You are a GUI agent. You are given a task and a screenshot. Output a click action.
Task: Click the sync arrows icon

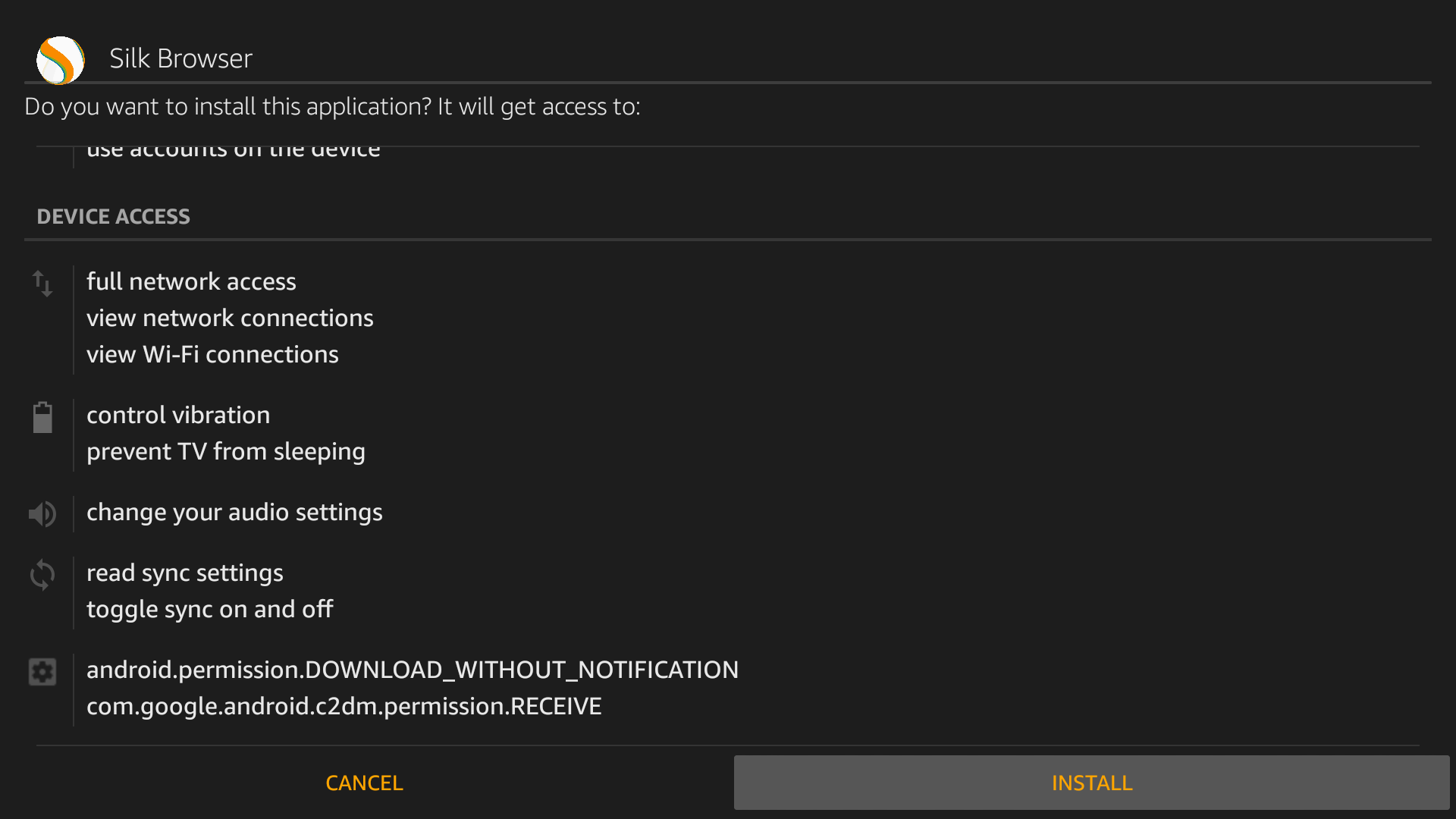pyautogui.click(x=42, y=575)
